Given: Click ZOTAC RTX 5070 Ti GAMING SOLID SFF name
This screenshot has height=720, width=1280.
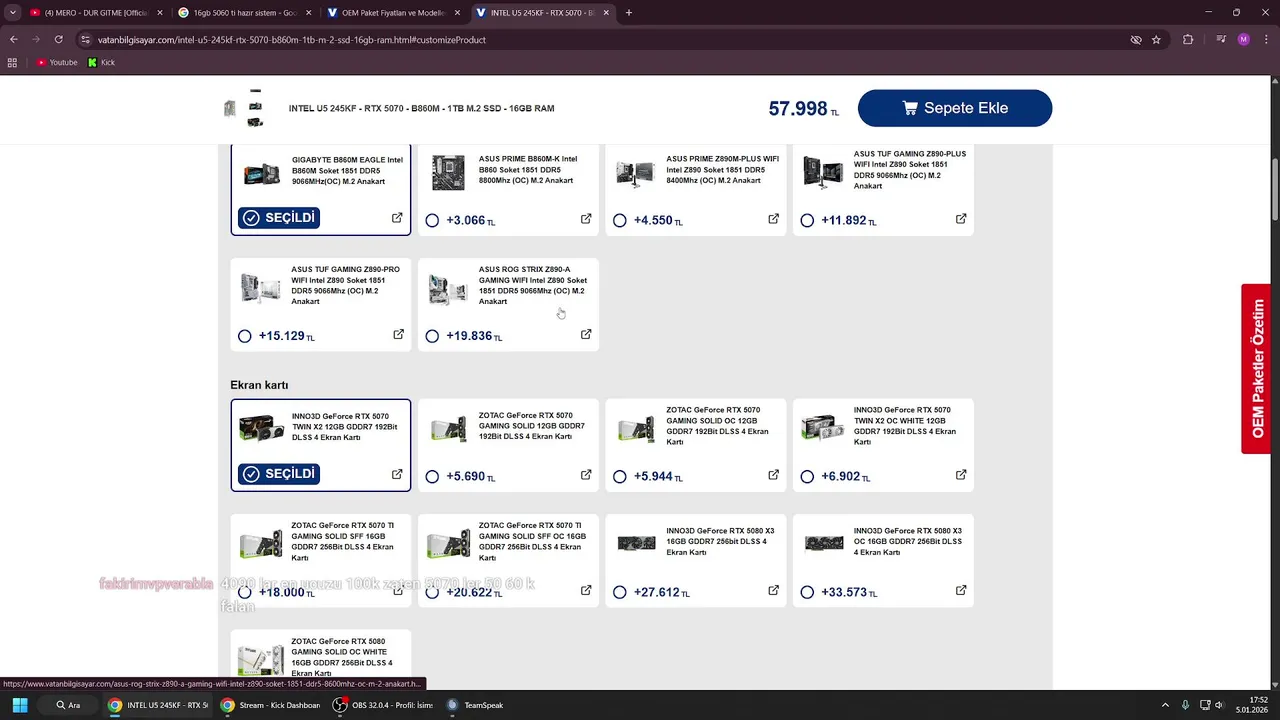Looking at the screenshot, I should 343,541.
